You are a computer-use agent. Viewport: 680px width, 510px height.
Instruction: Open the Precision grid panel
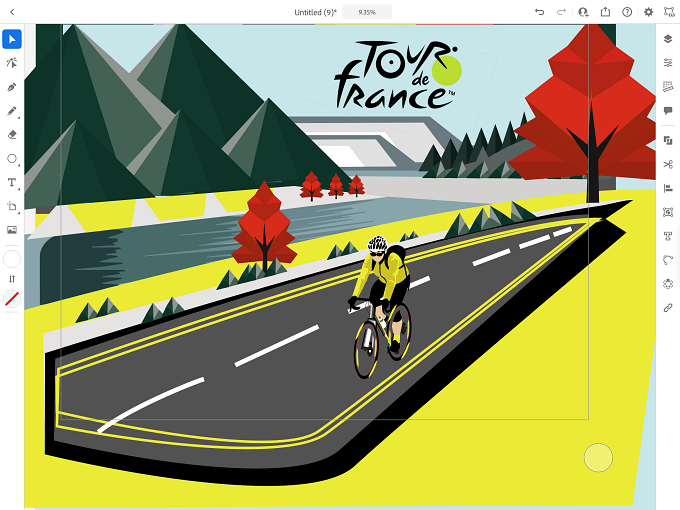click(668, 87)
